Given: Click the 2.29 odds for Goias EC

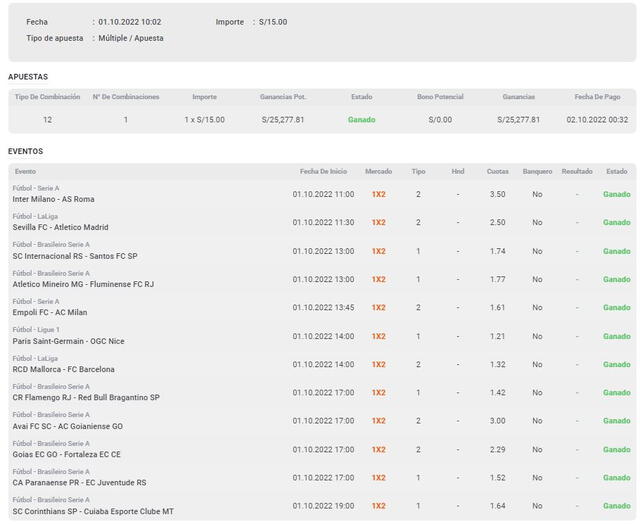Looking at the screenshot, I should 498,449.
